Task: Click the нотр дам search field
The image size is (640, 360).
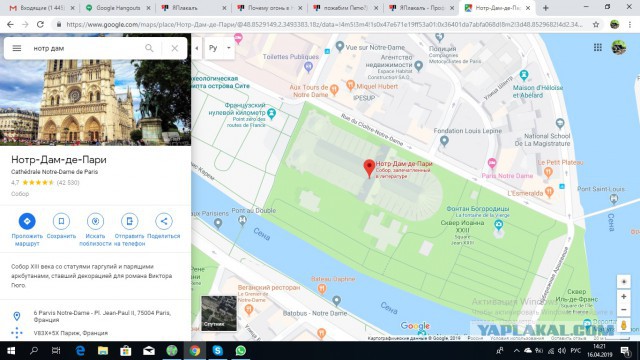Action: 86,48
